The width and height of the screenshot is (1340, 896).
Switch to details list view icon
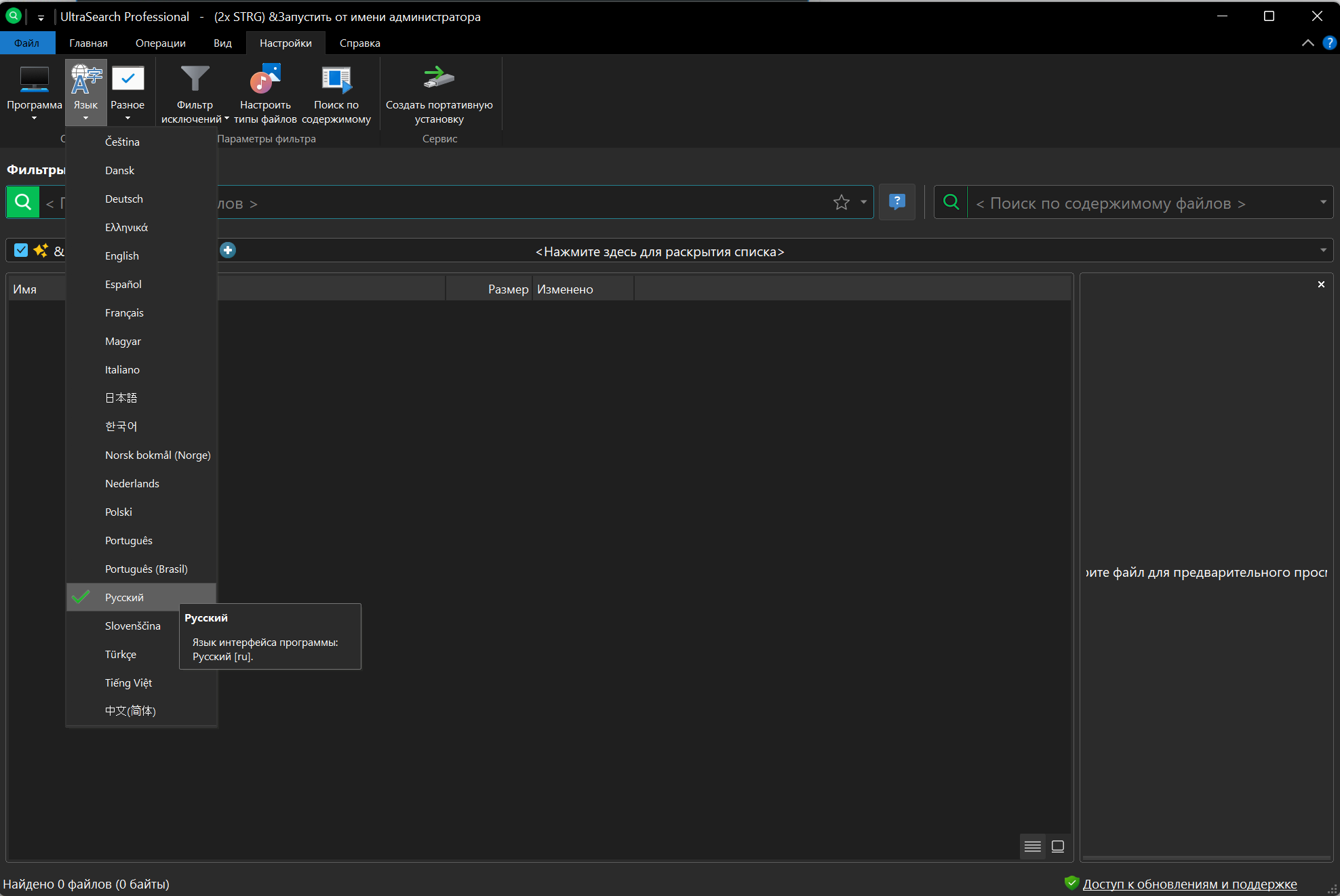coord(1033,846)
